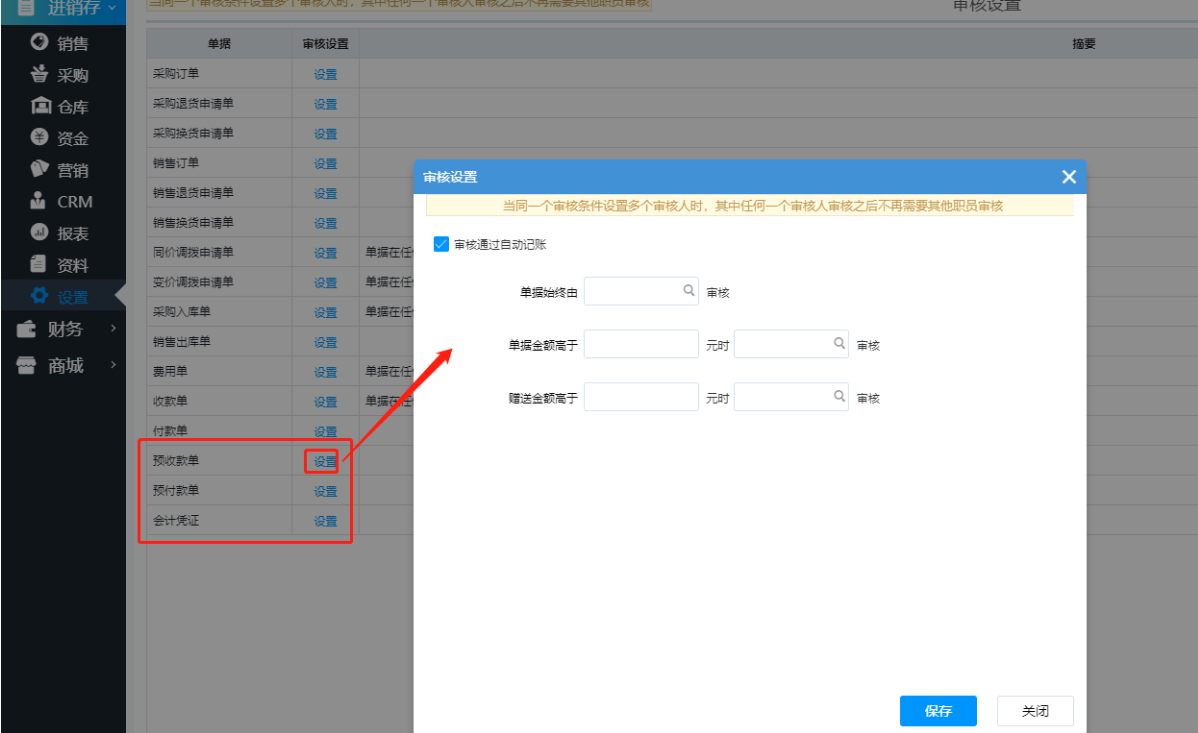Expand the 商城 sidebar section
This screenshot has height=733, width=1198.
(x=113, y=365)
